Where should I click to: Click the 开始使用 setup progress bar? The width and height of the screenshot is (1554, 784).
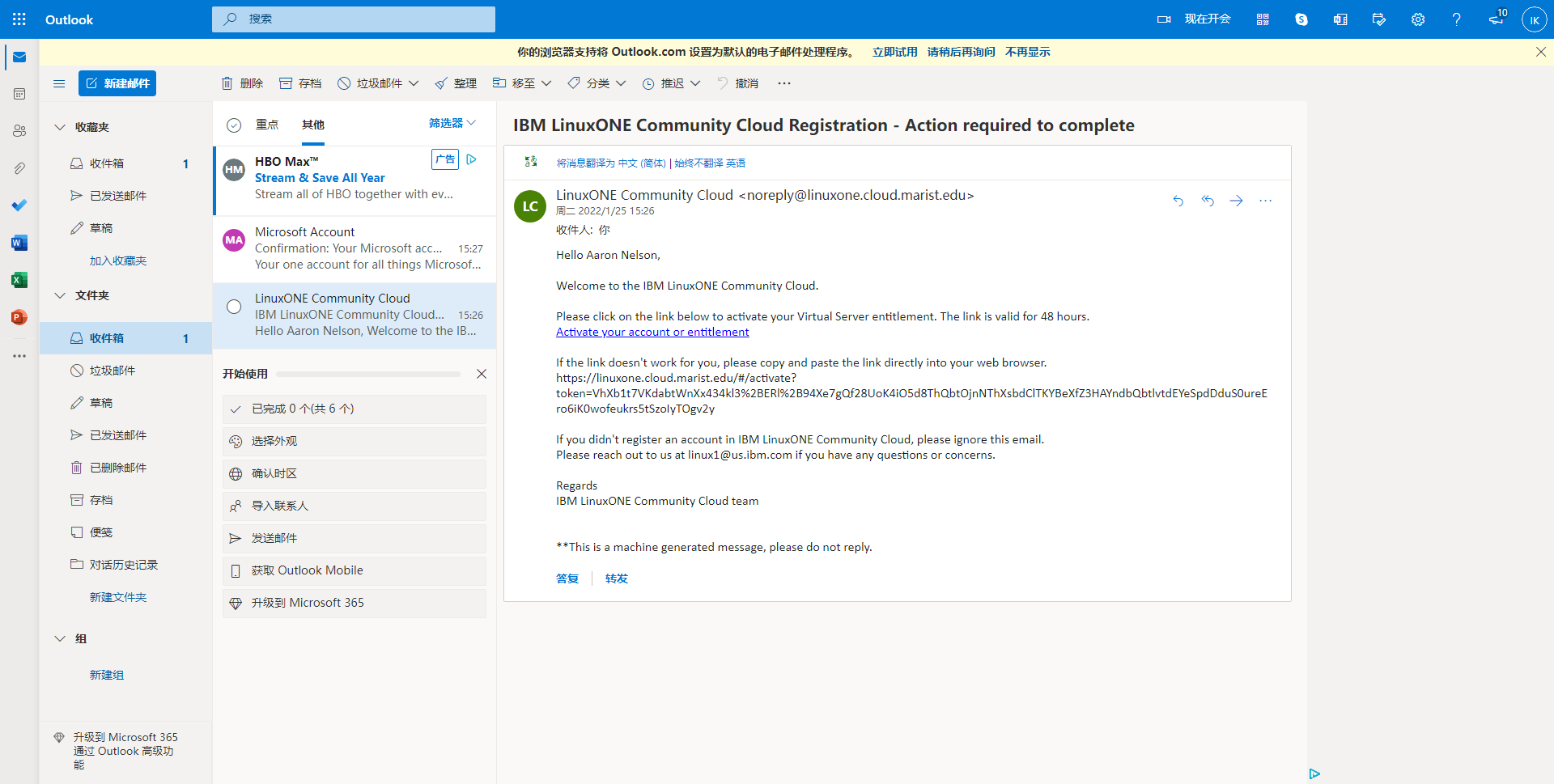(368, 374)
